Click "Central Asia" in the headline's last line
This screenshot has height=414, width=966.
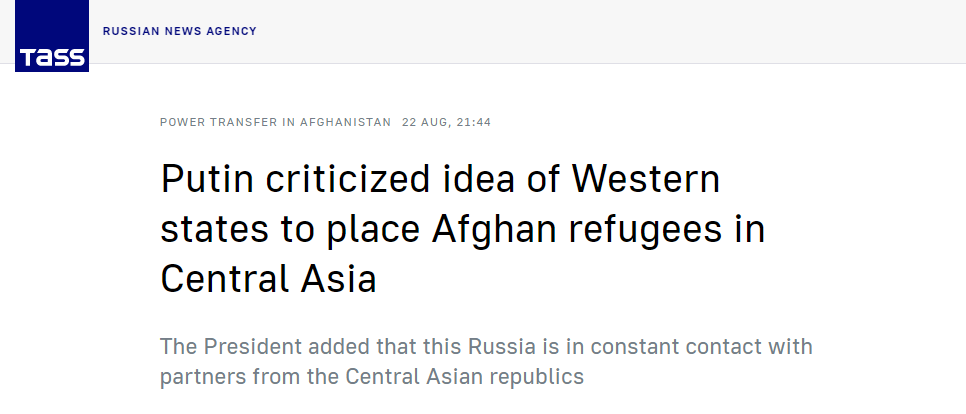click(x=268, y=278)
